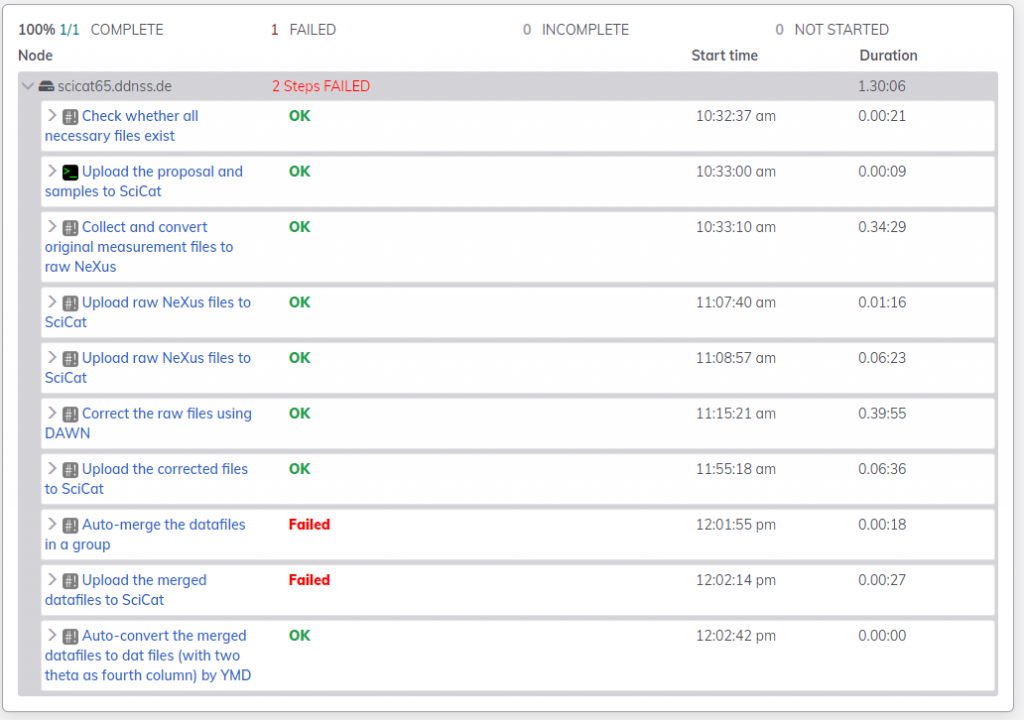This screenshot has width=1024, height=720.
Task: Expand 'Upload the corrected files to SciCat' step
Action: point(52,468)
